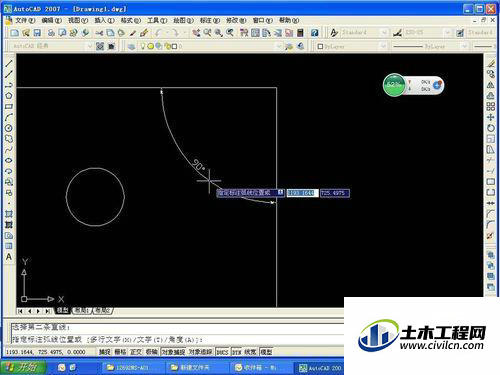Toggle 对象捕捉 (Object Snap) in status bar
Viewport: 500px width, 375px height.
173,352
